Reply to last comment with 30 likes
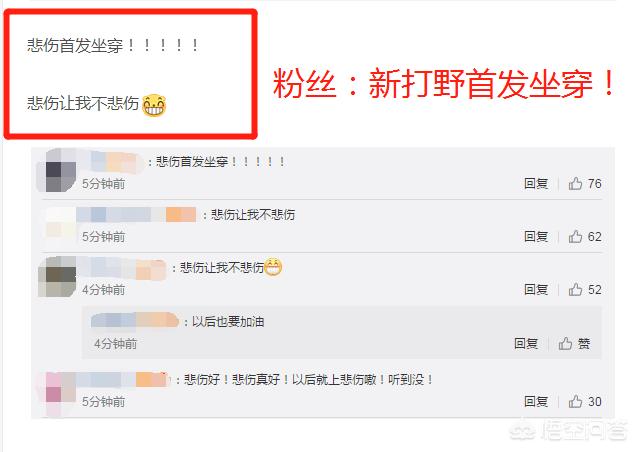Image resolution: width=639 pixels, height=452 pixels. pos(536,402)
